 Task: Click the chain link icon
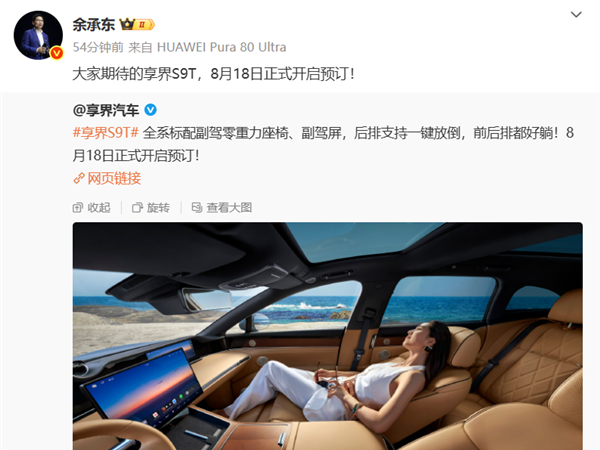(x=79, y=178)
